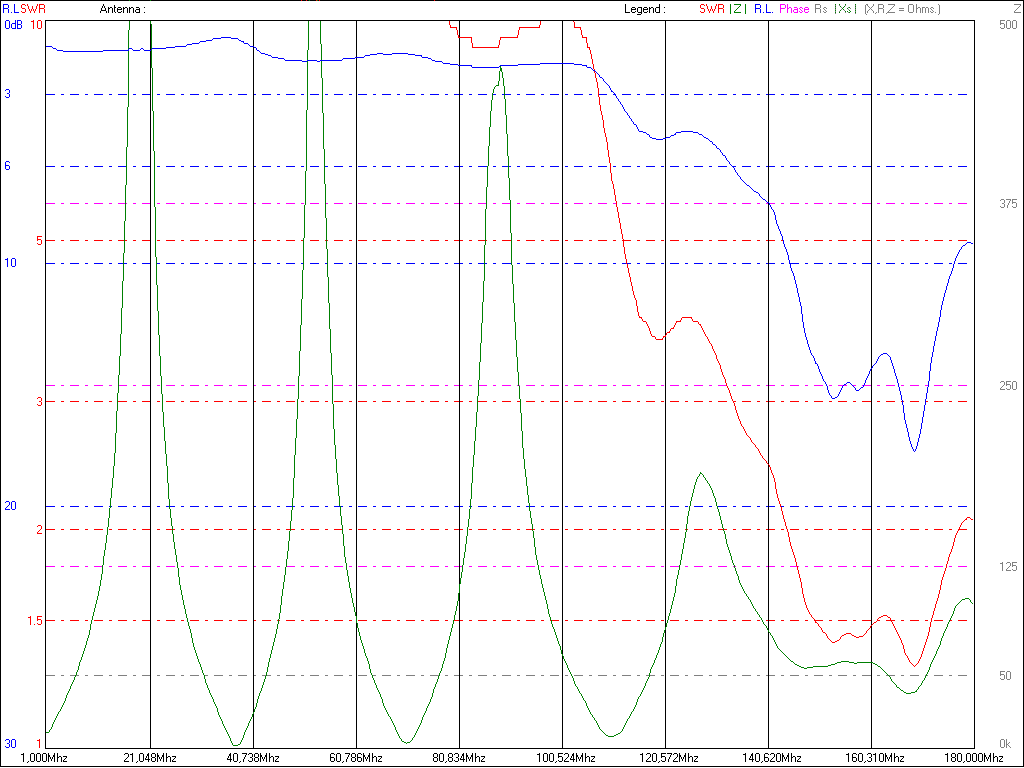Click the blue 20 return loss tick
Viewport: 1024px width, 768px height.
click(x=10, y=506)
